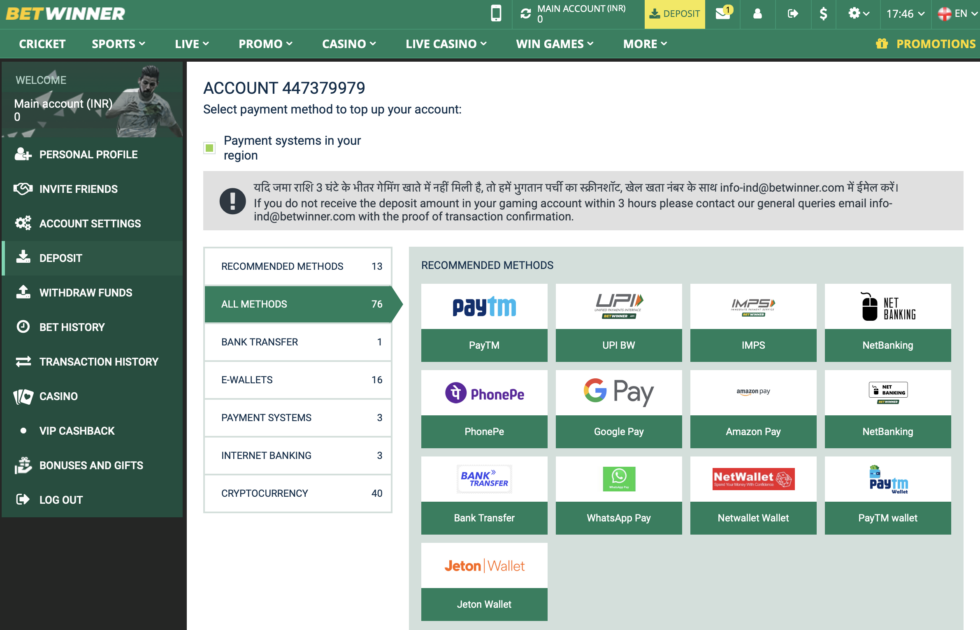Select the IMPS payment logo
This screenshot has height=630, width=980.
(753, 306)
